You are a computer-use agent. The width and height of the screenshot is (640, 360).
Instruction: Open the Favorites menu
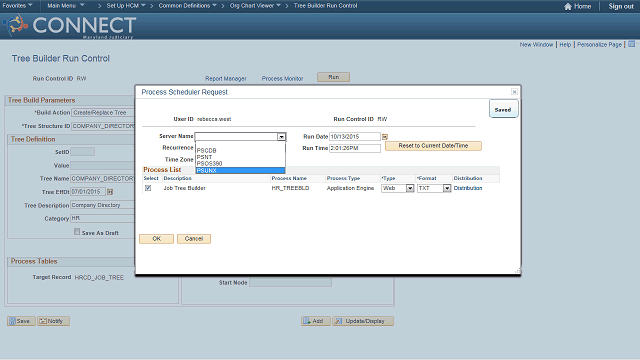[x=18, y=6]
